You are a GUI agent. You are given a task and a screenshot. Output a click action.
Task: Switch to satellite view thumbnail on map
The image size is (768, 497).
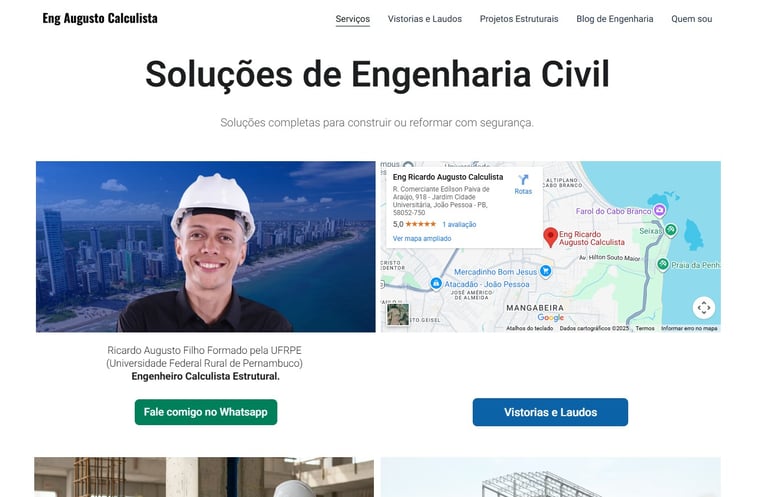tap(398, 314)
